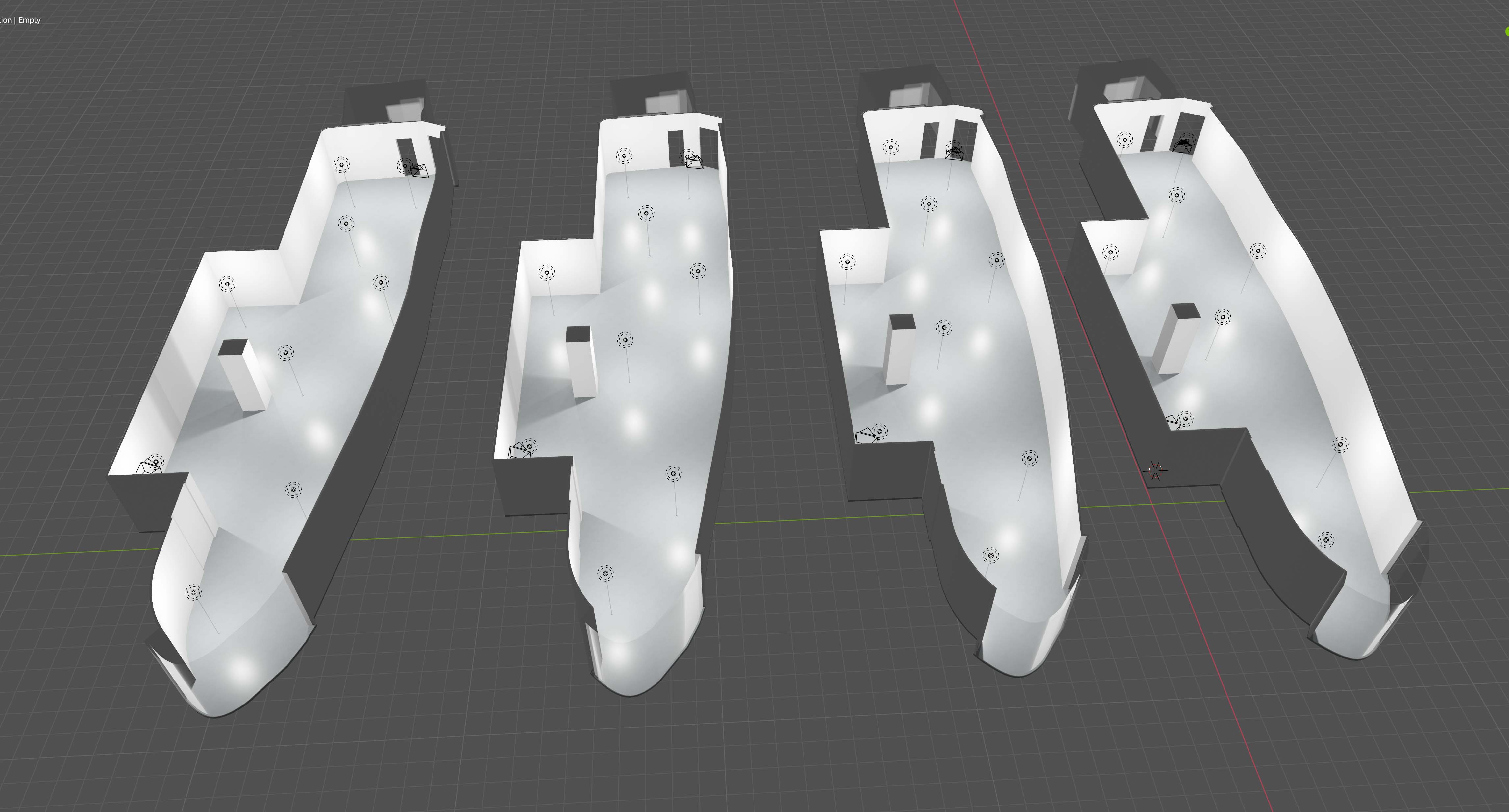
Task: Select light in leftmost model's left alcove
Action: (x=227, y=284)
